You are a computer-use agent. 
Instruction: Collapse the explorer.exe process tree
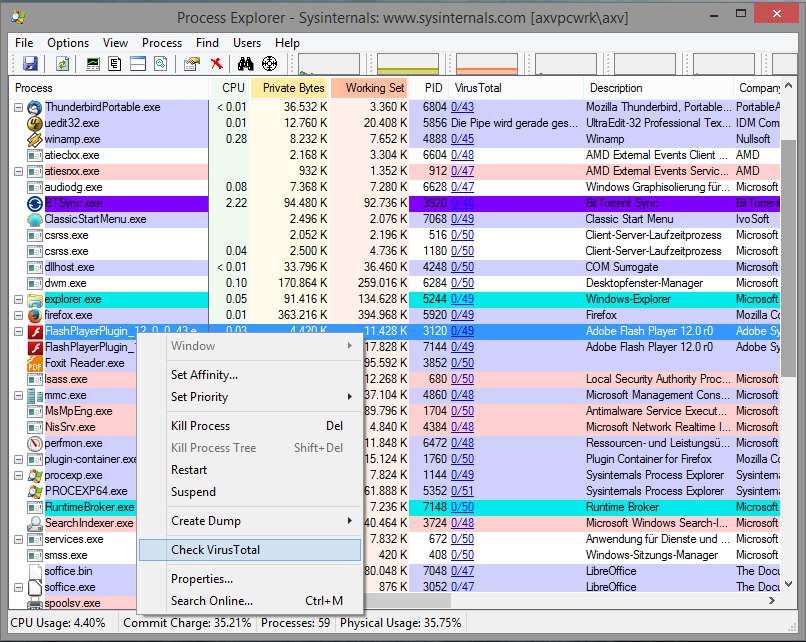(x=19, y=299)
